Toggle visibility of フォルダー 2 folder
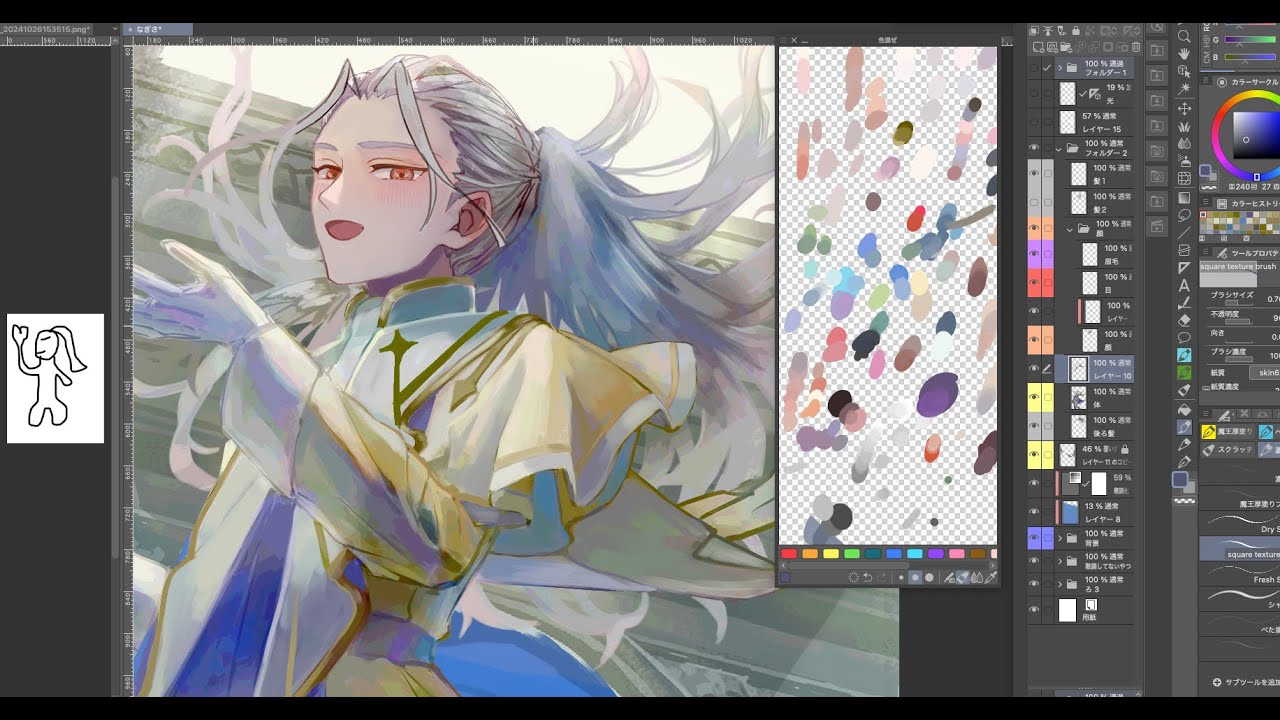 (1034, 147)
